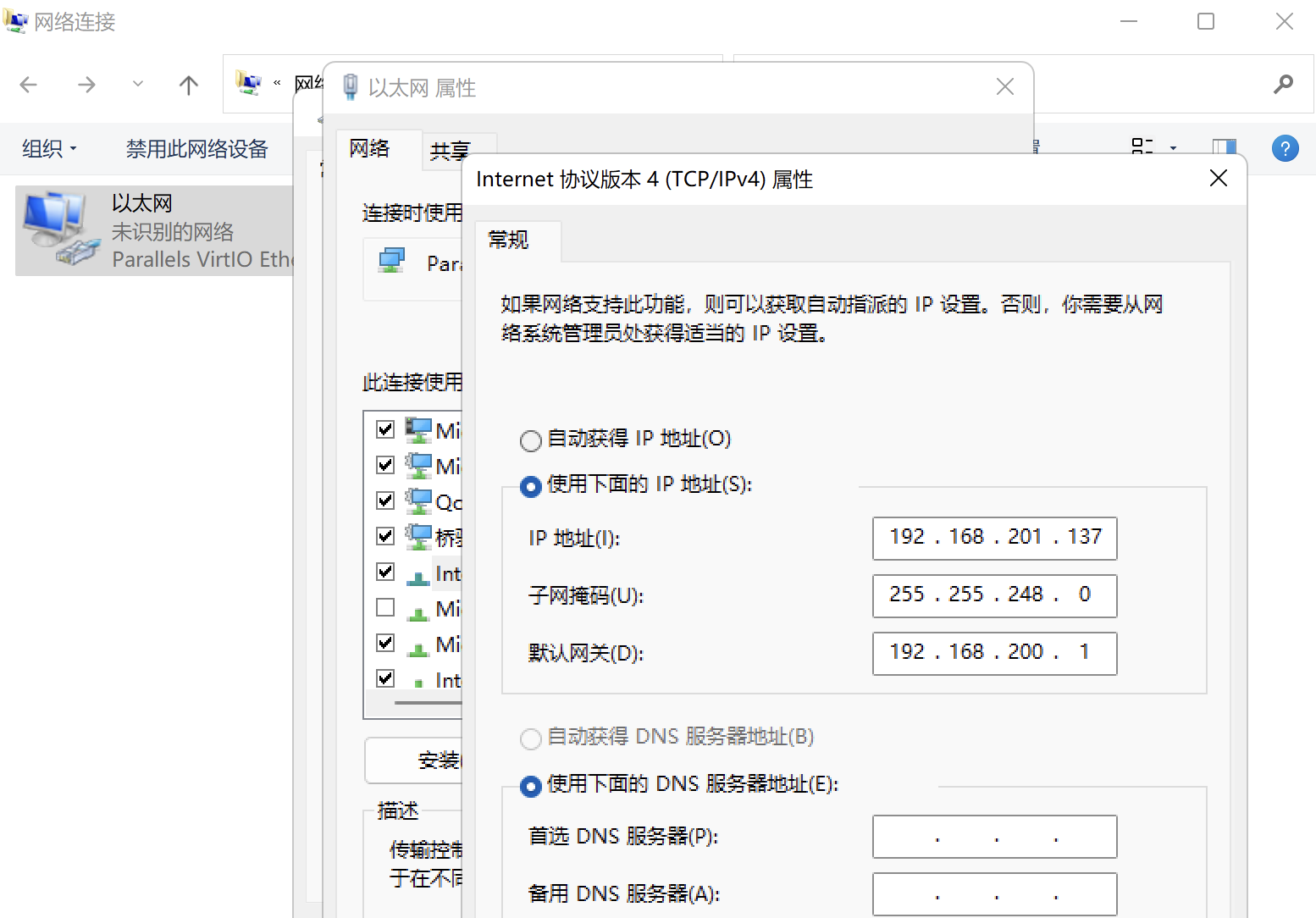Click inside the 首选 DNS 服务器 field
Image resolution: width=1316 pixels, height=918 pixels.
[x=993, y=836]
